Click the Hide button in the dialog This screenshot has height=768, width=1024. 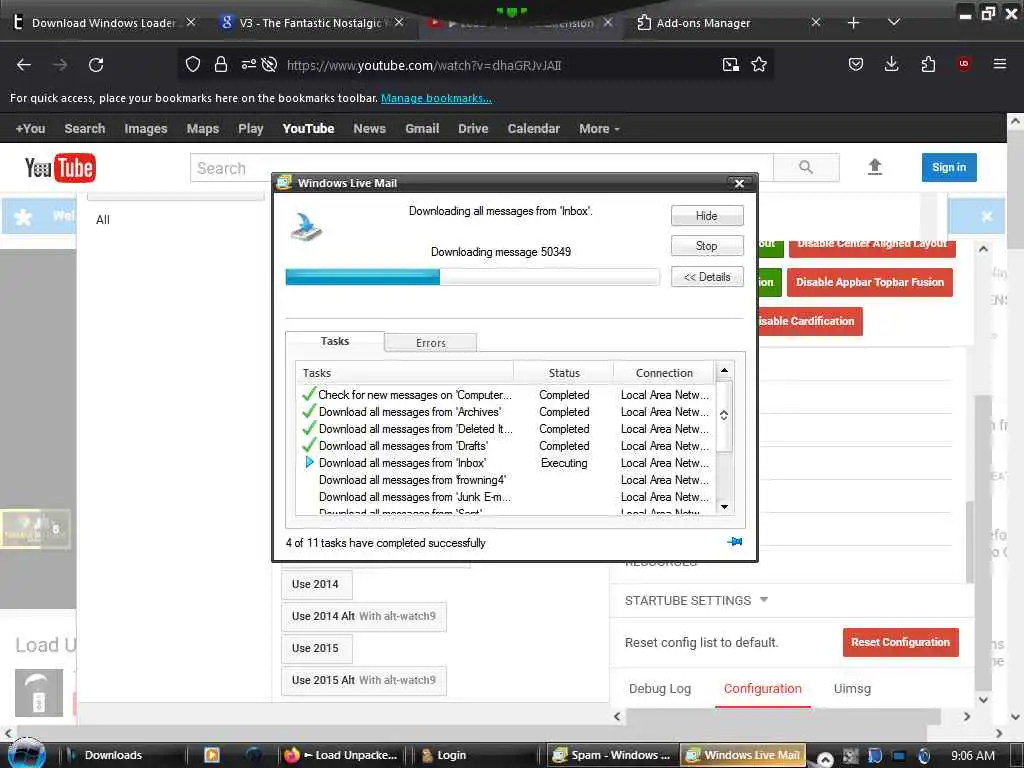707,216
